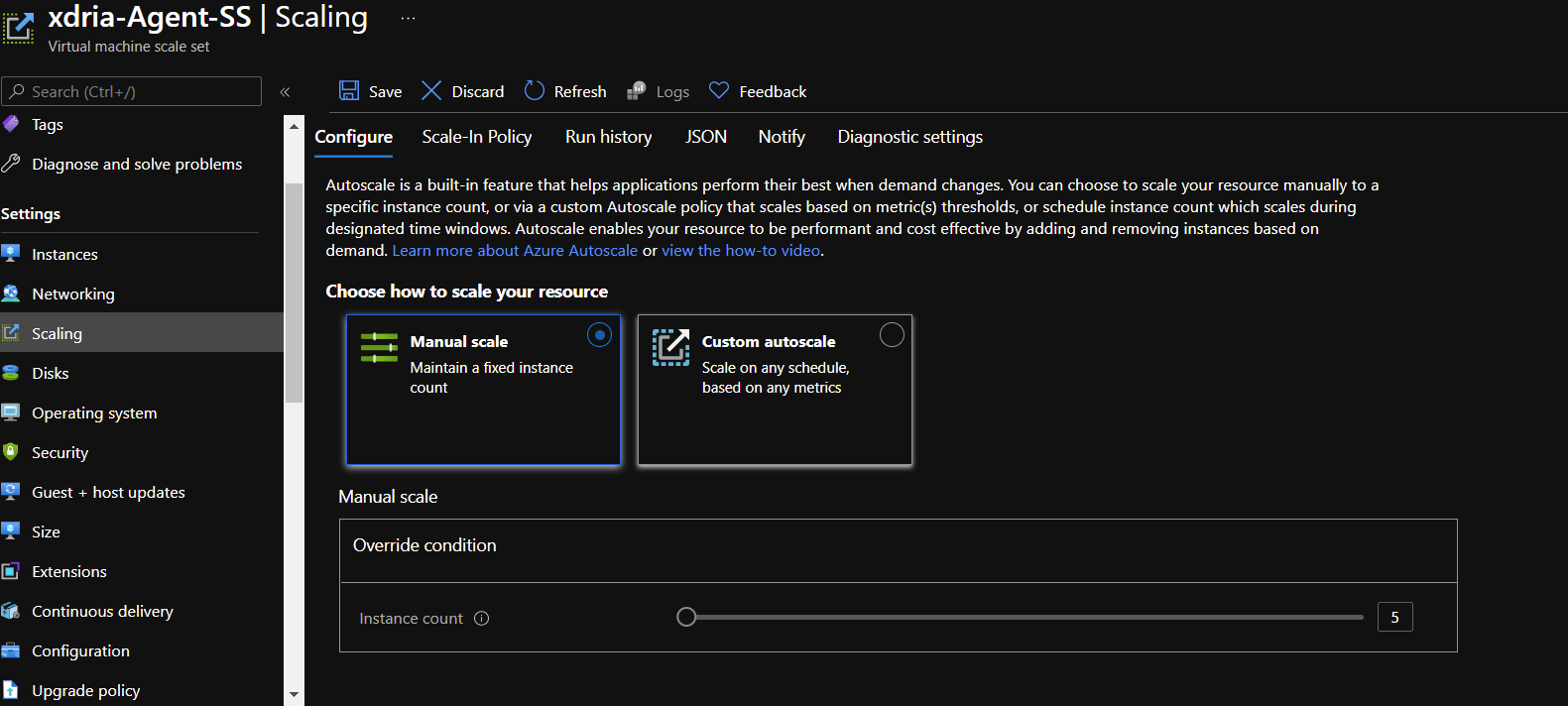Click the Discard button label
The height and width of the screenshot is (706, 1568).
click(x=478, y=91)
